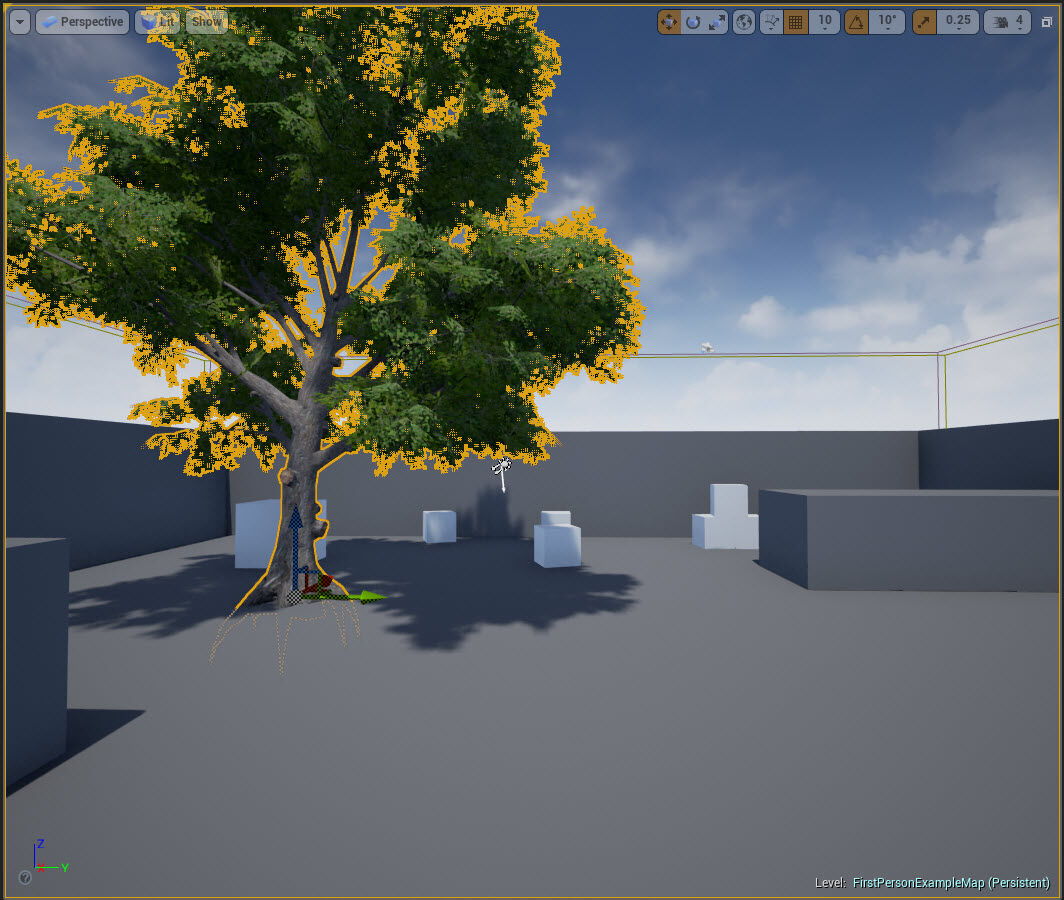
Task: Adjust the camera speed value control
Action: coord(1021,21)
